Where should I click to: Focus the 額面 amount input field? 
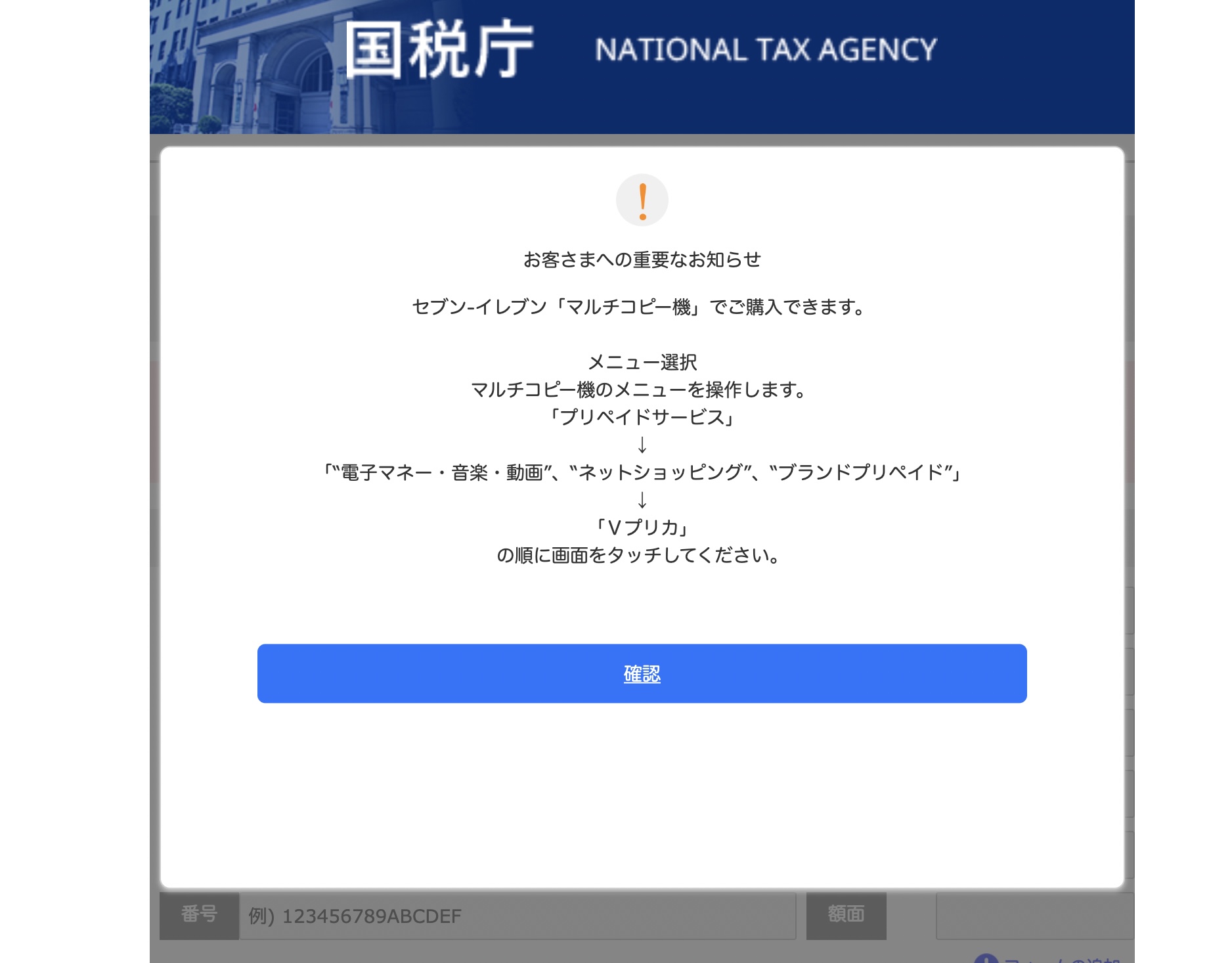point(1035,915)
